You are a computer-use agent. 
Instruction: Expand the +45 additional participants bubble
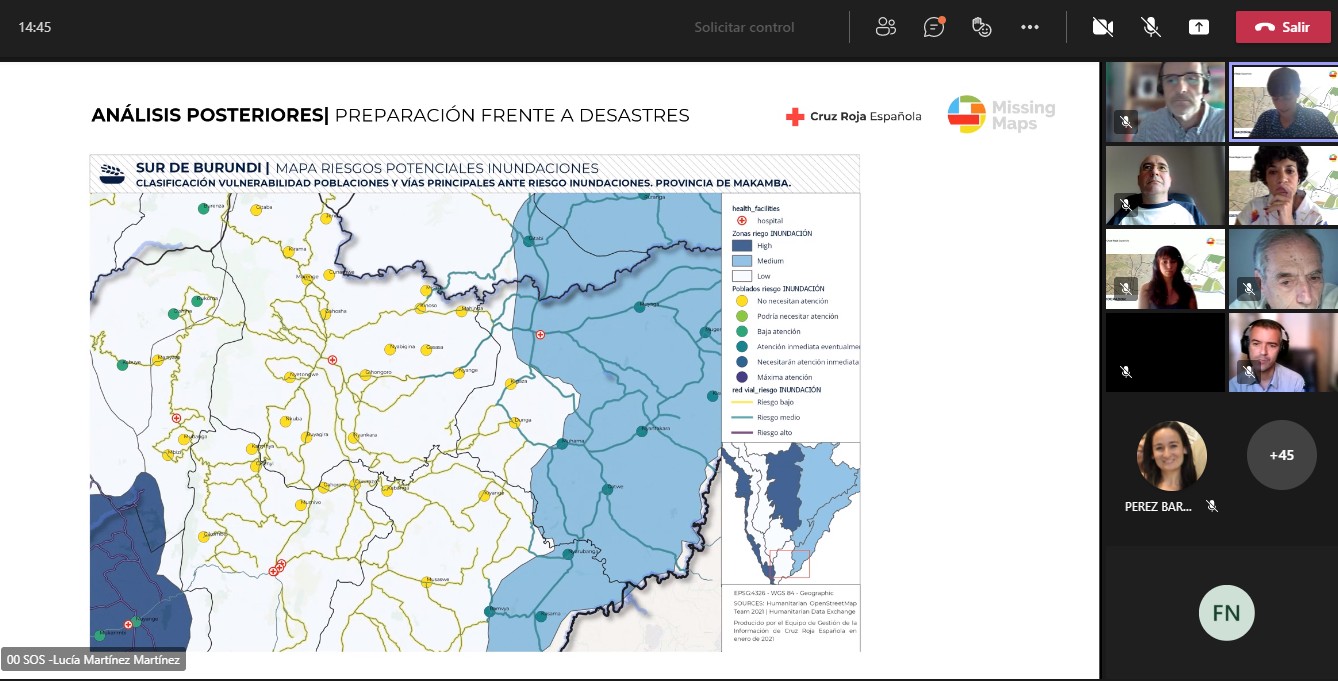pos(1281,455)
